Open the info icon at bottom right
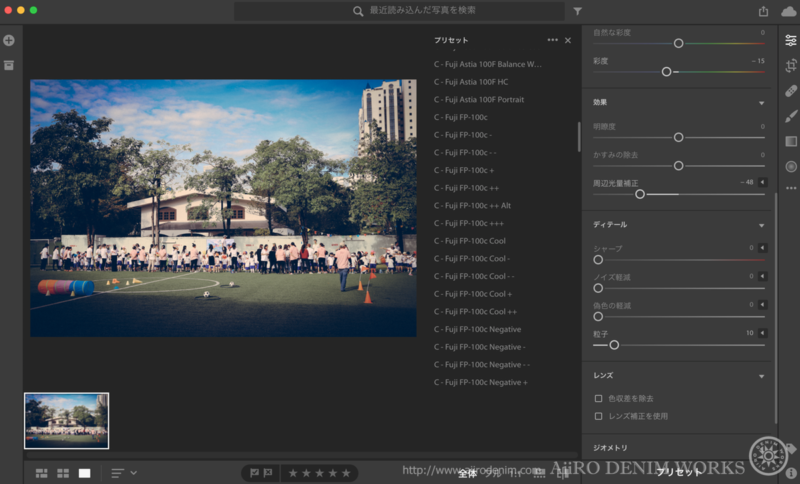 [x=791, y=474]
